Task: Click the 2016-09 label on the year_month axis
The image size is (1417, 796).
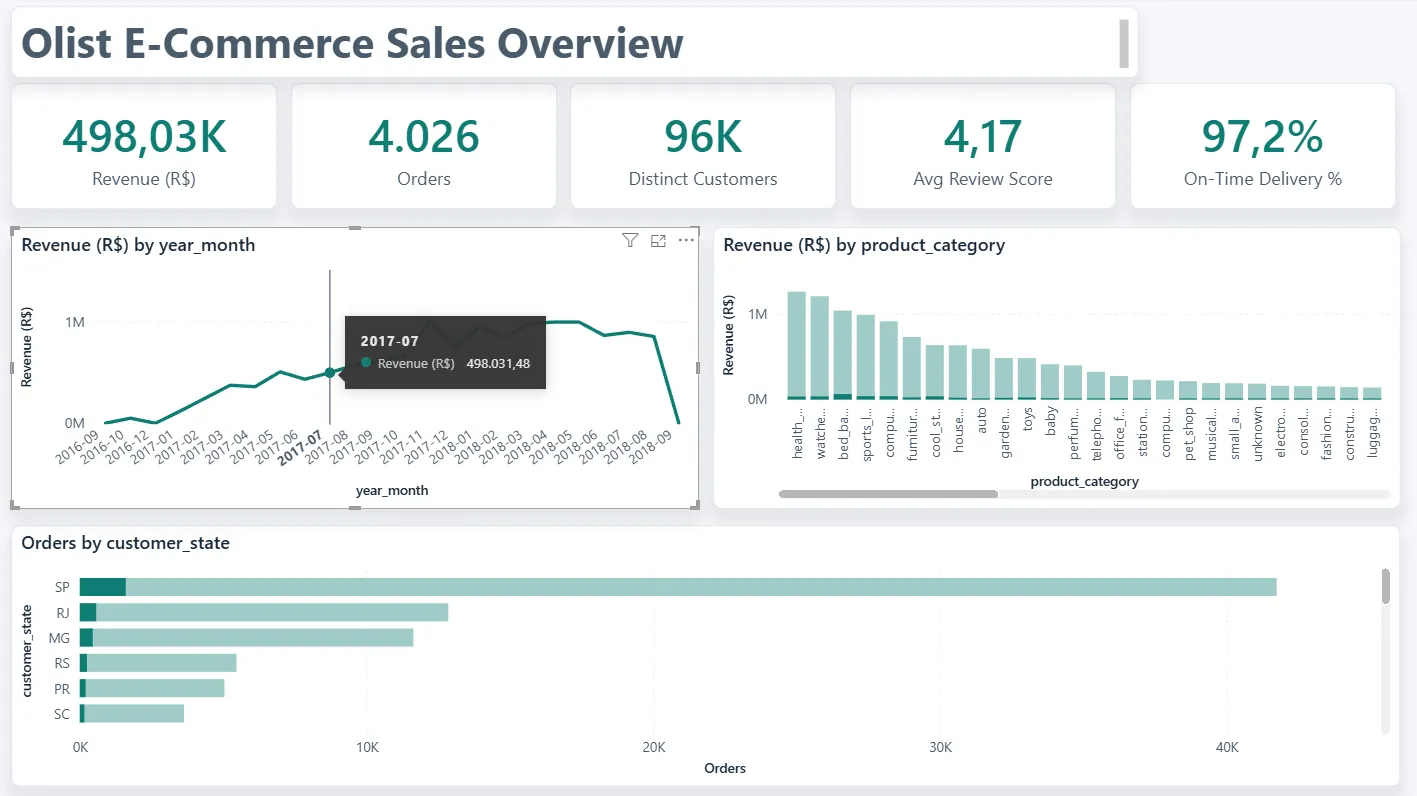Action: click(78, 448)
